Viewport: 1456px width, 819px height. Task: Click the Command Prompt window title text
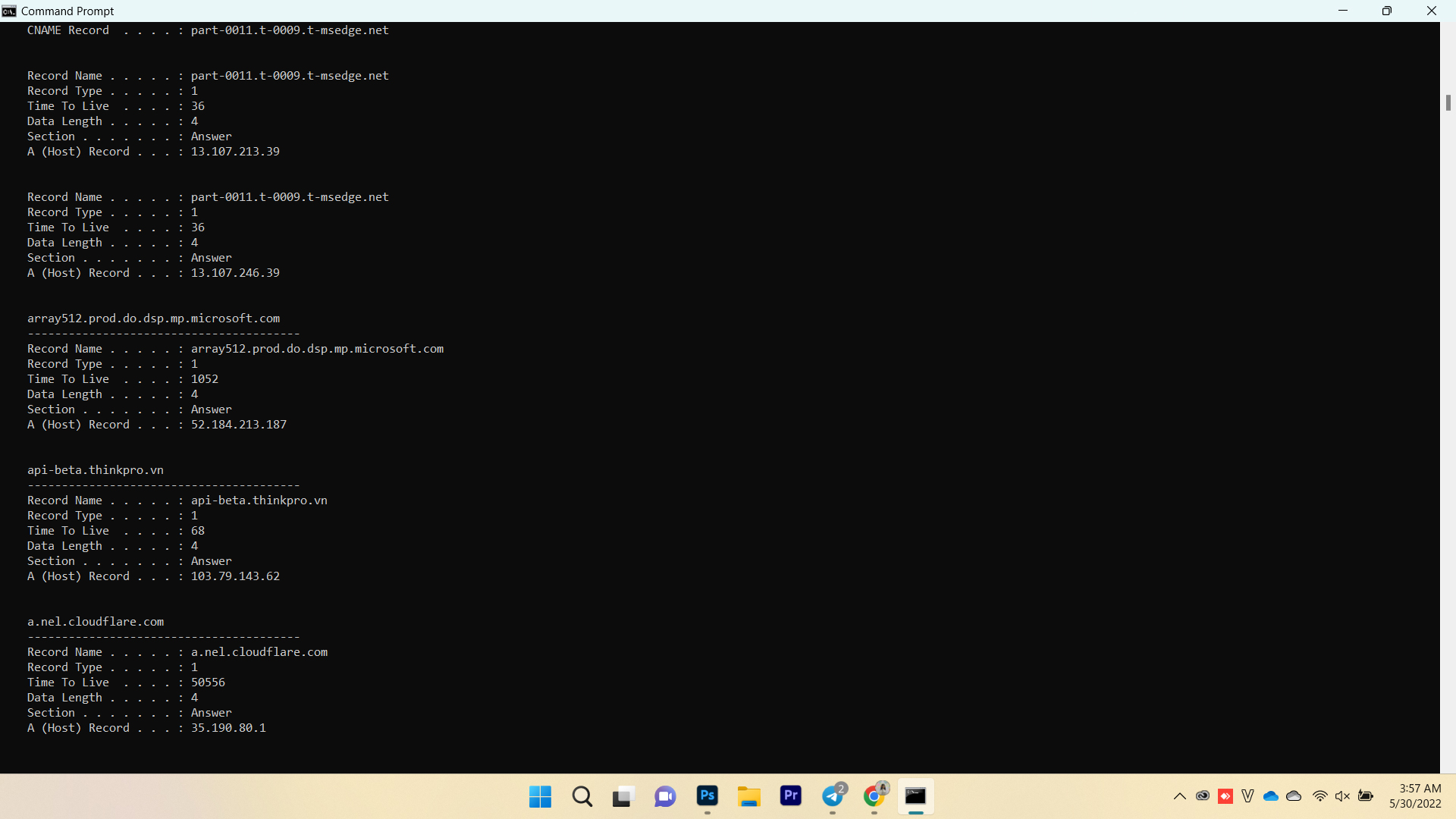(67, 11)
